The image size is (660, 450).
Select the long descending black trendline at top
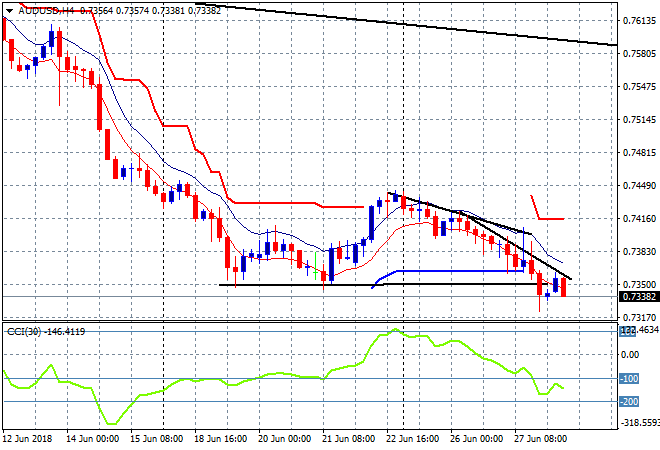[x=404, y=24]
